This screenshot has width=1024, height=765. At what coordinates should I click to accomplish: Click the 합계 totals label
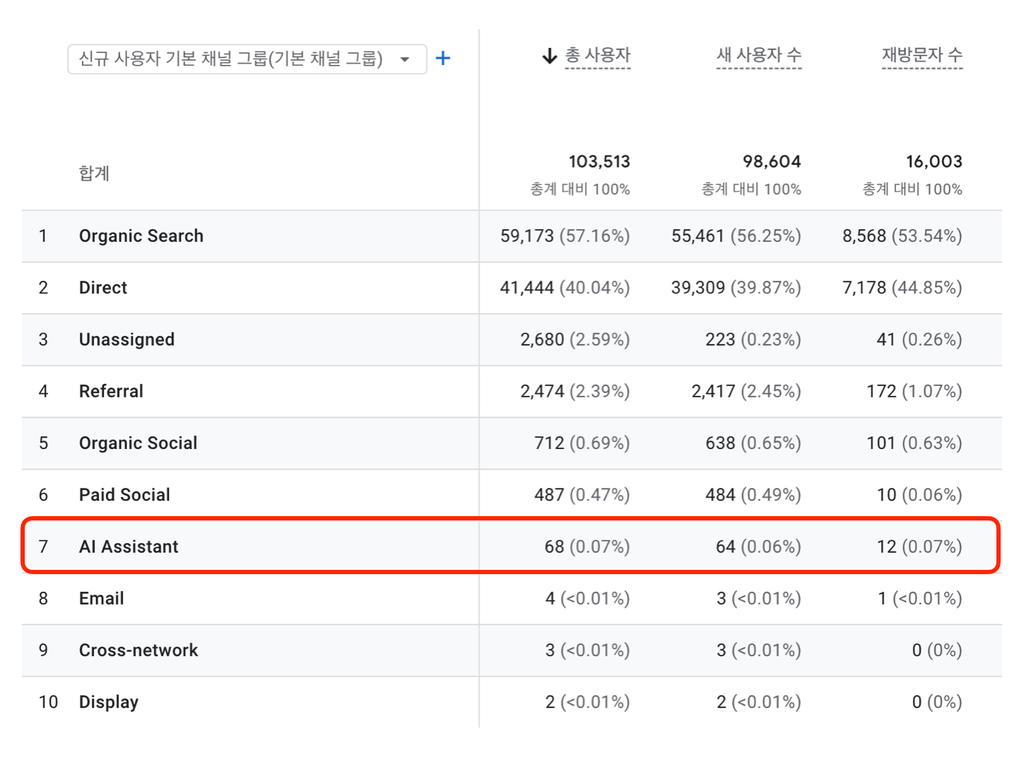pyautogui.click(x=94, y=173)
